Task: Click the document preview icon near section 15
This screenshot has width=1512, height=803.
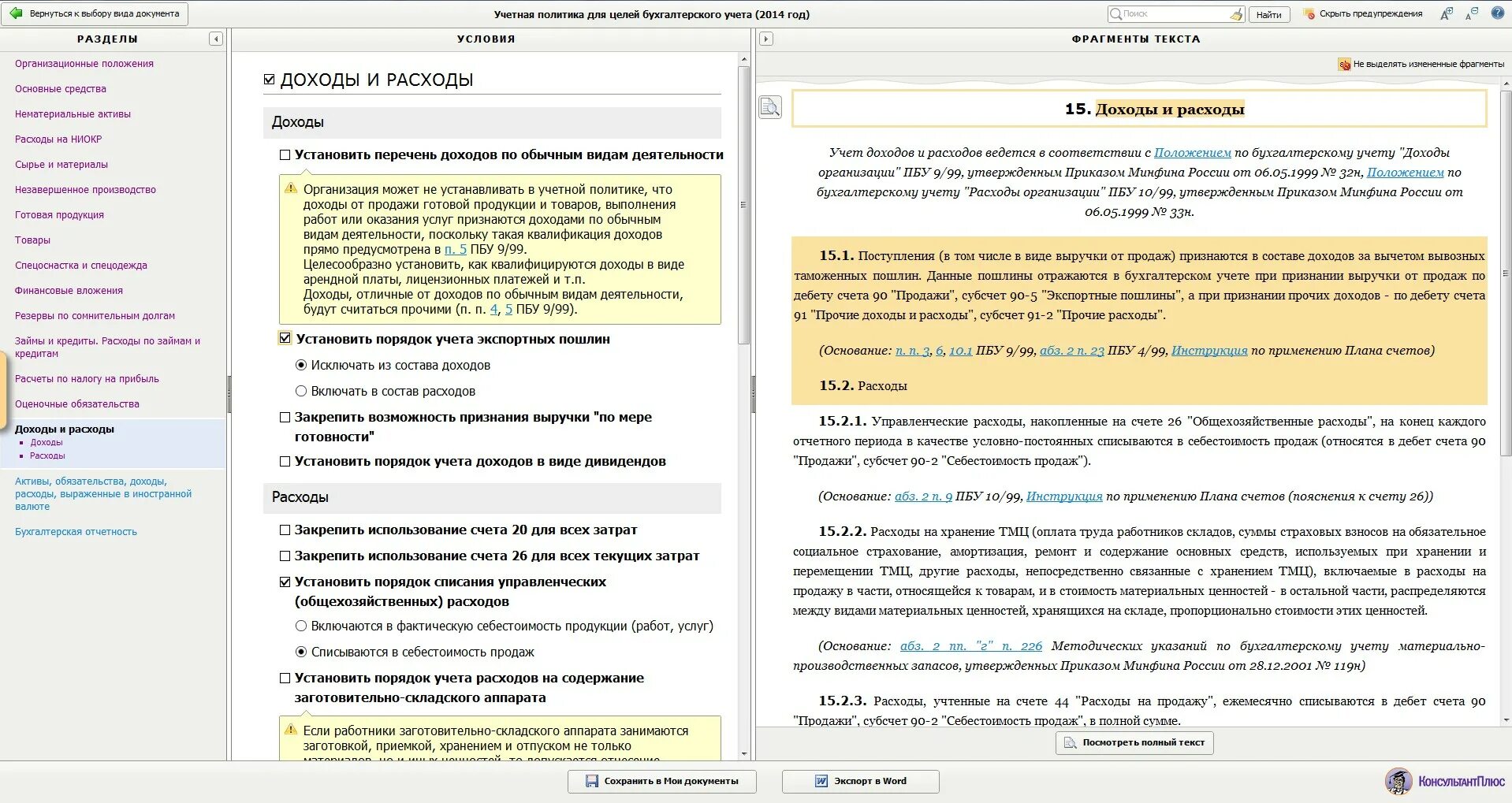Action: 770,107
